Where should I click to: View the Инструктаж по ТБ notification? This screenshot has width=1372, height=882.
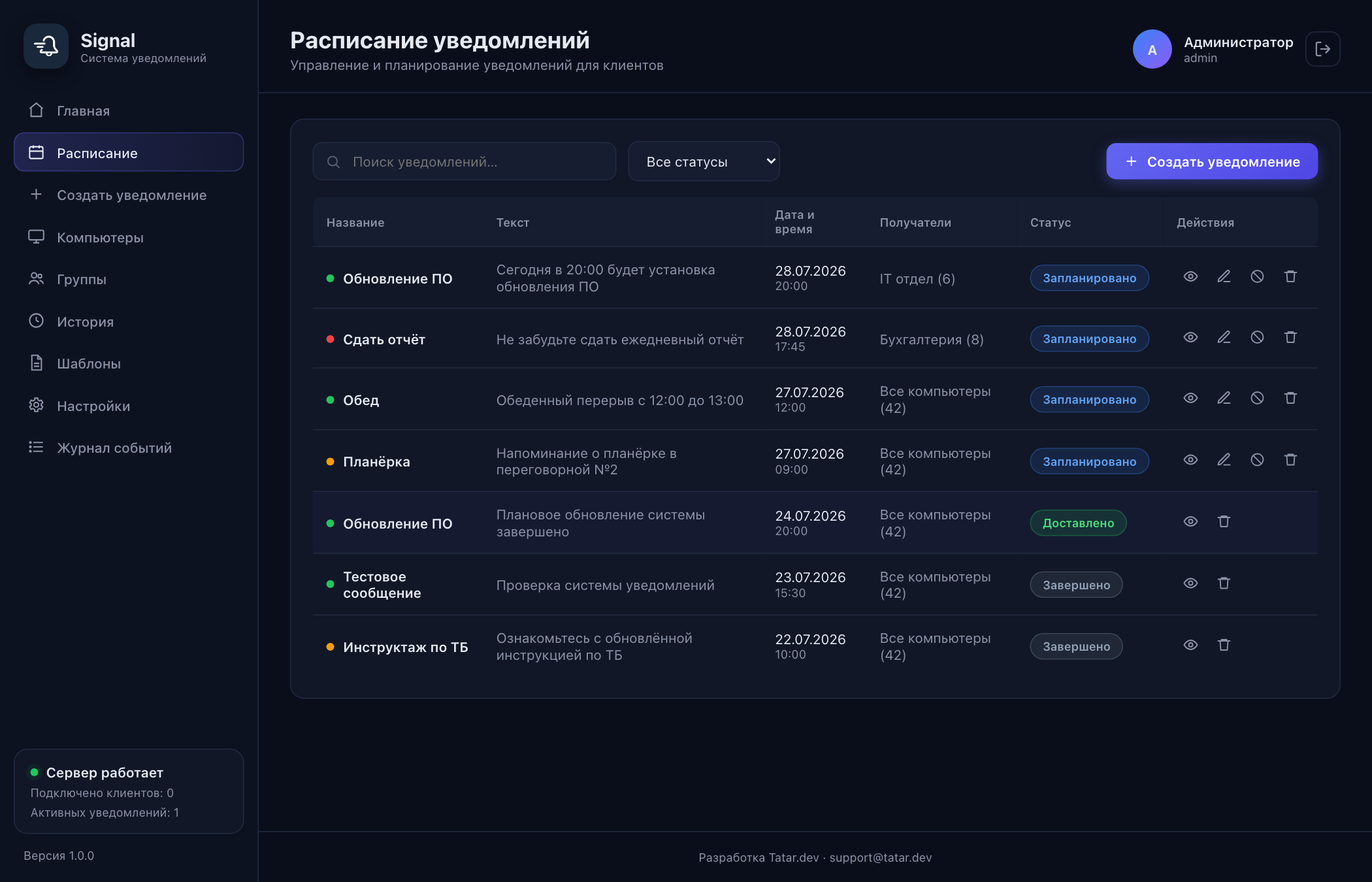pos(1190,645)
